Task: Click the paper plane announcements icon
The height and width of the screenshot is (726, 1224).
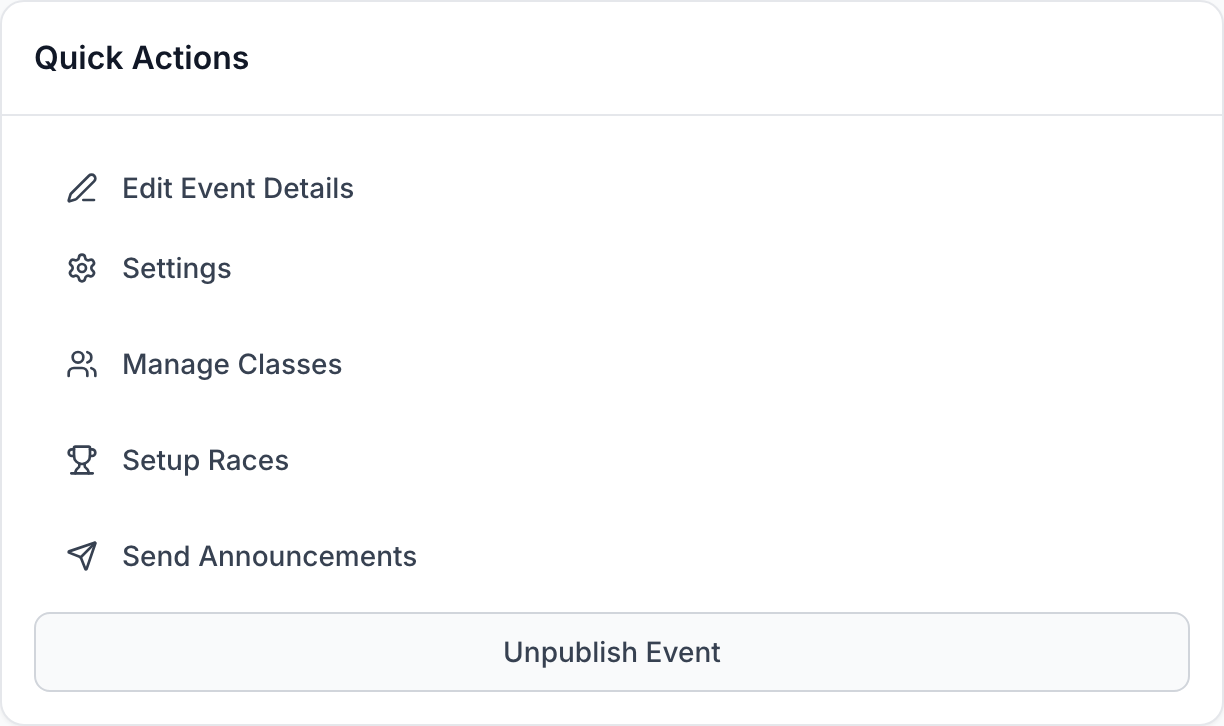Action: [x=82, y=557]
